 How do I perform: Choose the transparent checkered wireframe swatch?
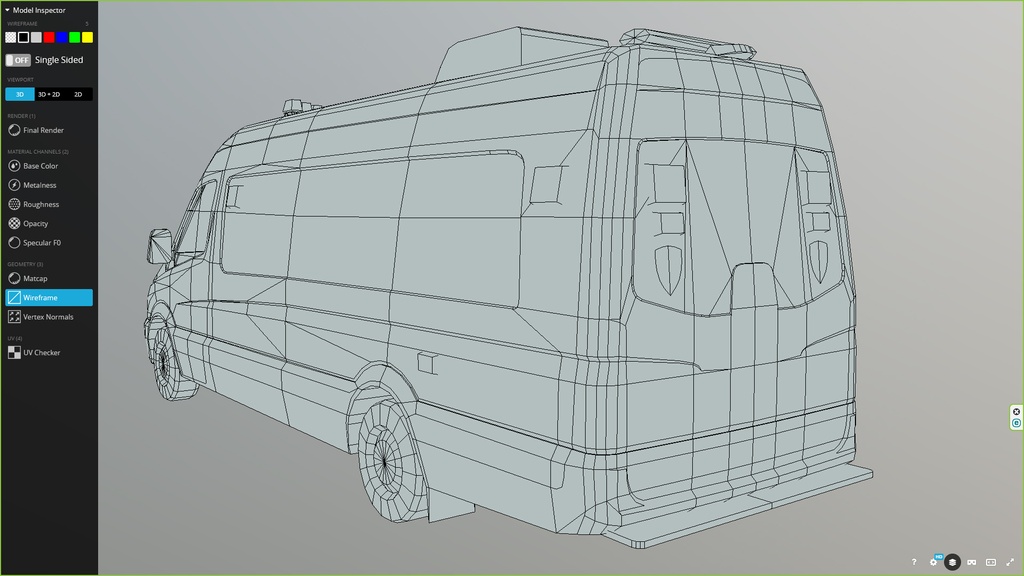point(11,37)
